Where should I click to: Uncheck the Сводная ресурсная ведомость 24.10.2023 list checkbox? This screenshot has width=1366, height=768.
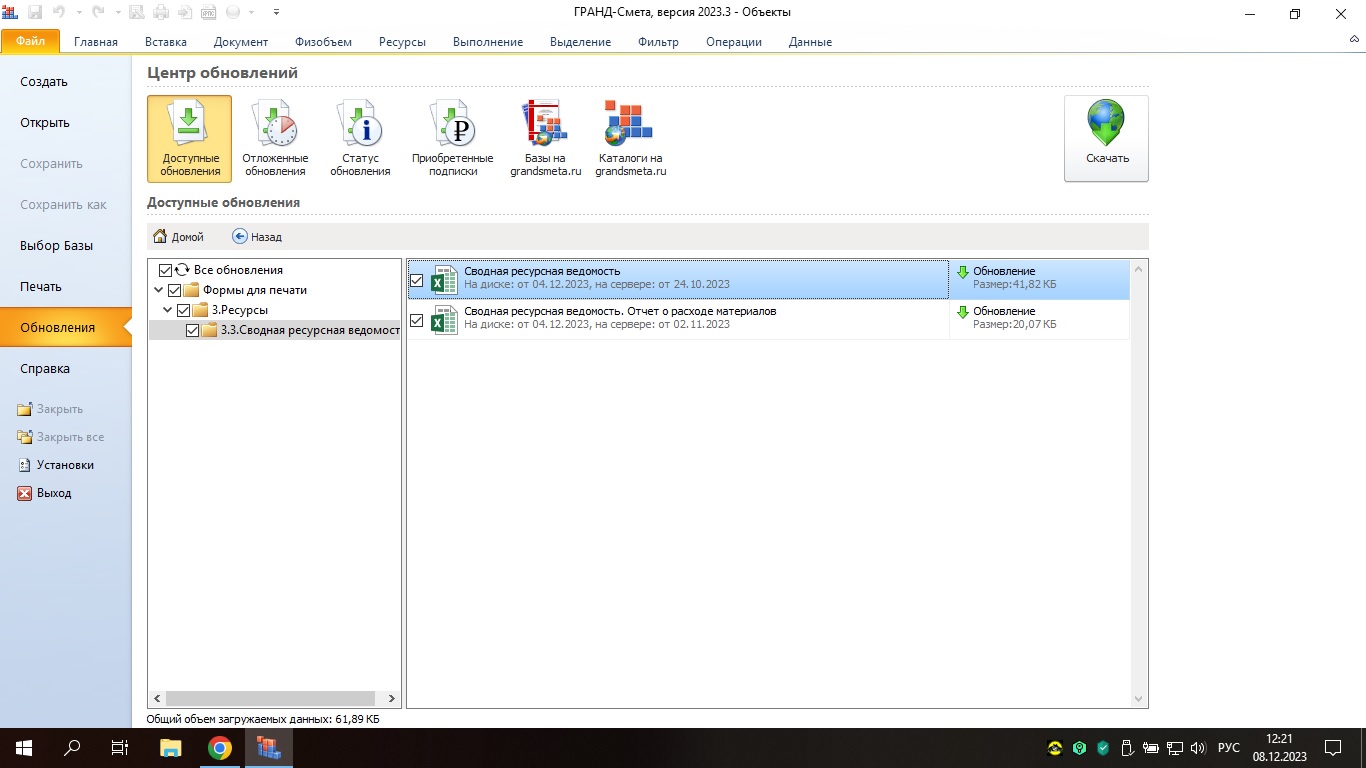tap(417, 281)
